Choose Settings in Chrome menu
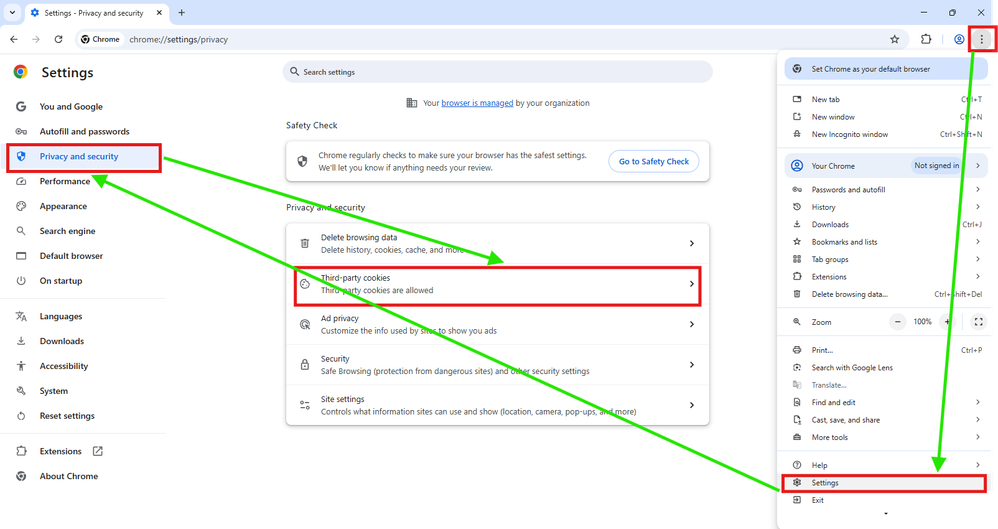This screenshot has height=529, width=998. (886, 483)
